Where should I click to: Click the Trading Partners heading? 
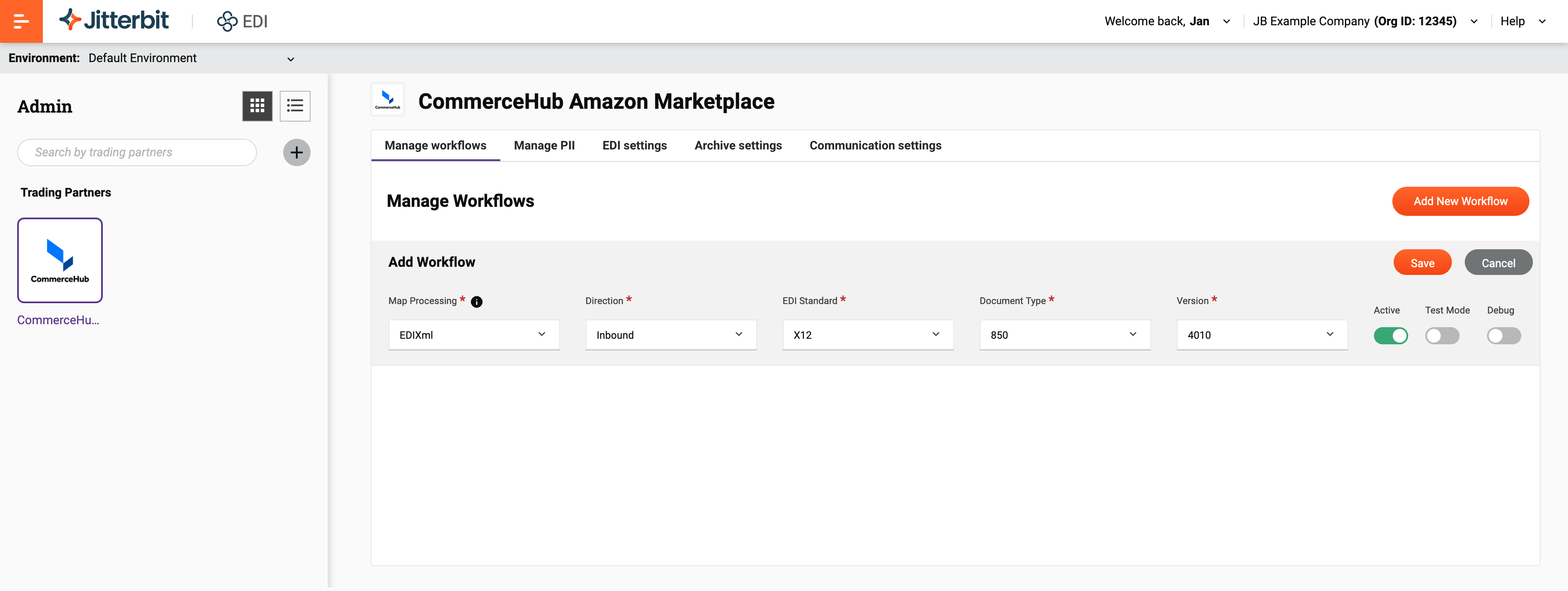(66, 192)
